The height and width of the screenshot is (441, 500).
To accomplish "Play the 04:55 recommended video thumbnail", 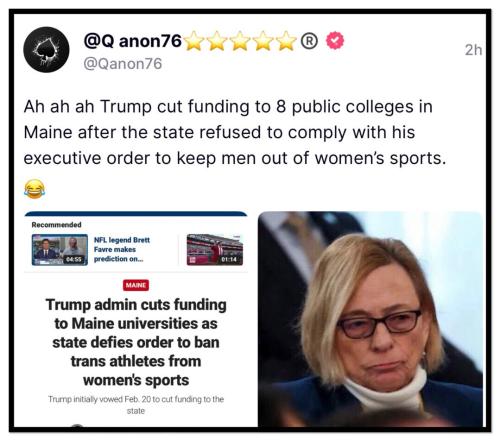I will coord(60,250).
